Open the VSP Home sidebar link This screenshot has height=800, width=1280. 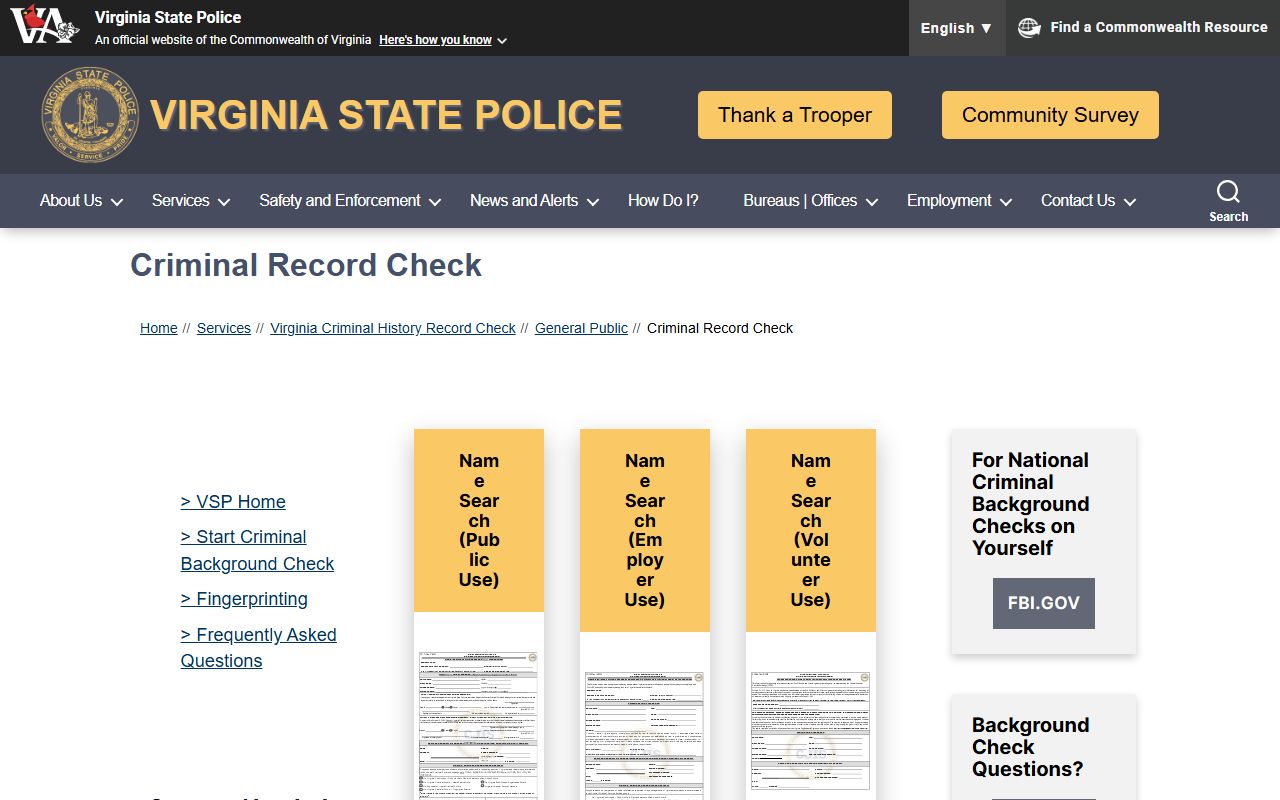click(x=233, y=502)
